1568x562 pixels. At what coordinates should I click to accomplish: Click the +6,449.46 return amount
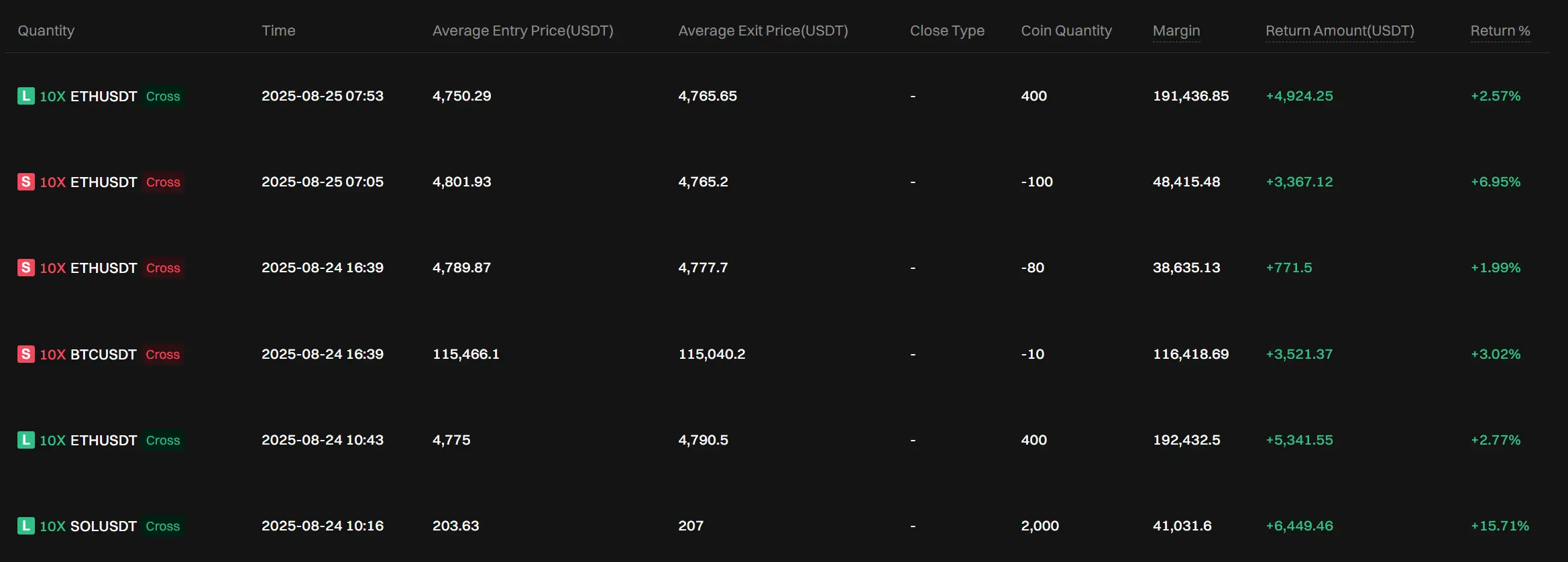pos(1299,526)
